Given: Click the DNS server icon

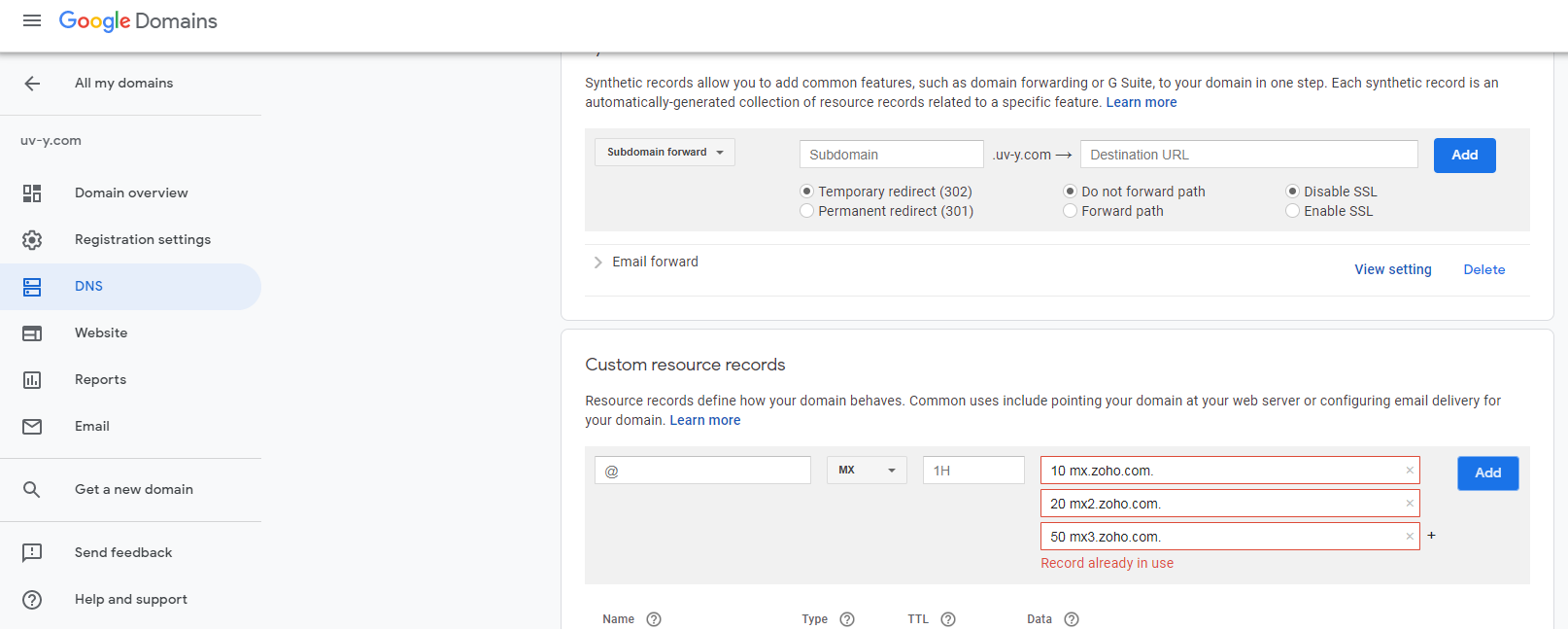Looking at the screenshot, I should click(32, 287).
